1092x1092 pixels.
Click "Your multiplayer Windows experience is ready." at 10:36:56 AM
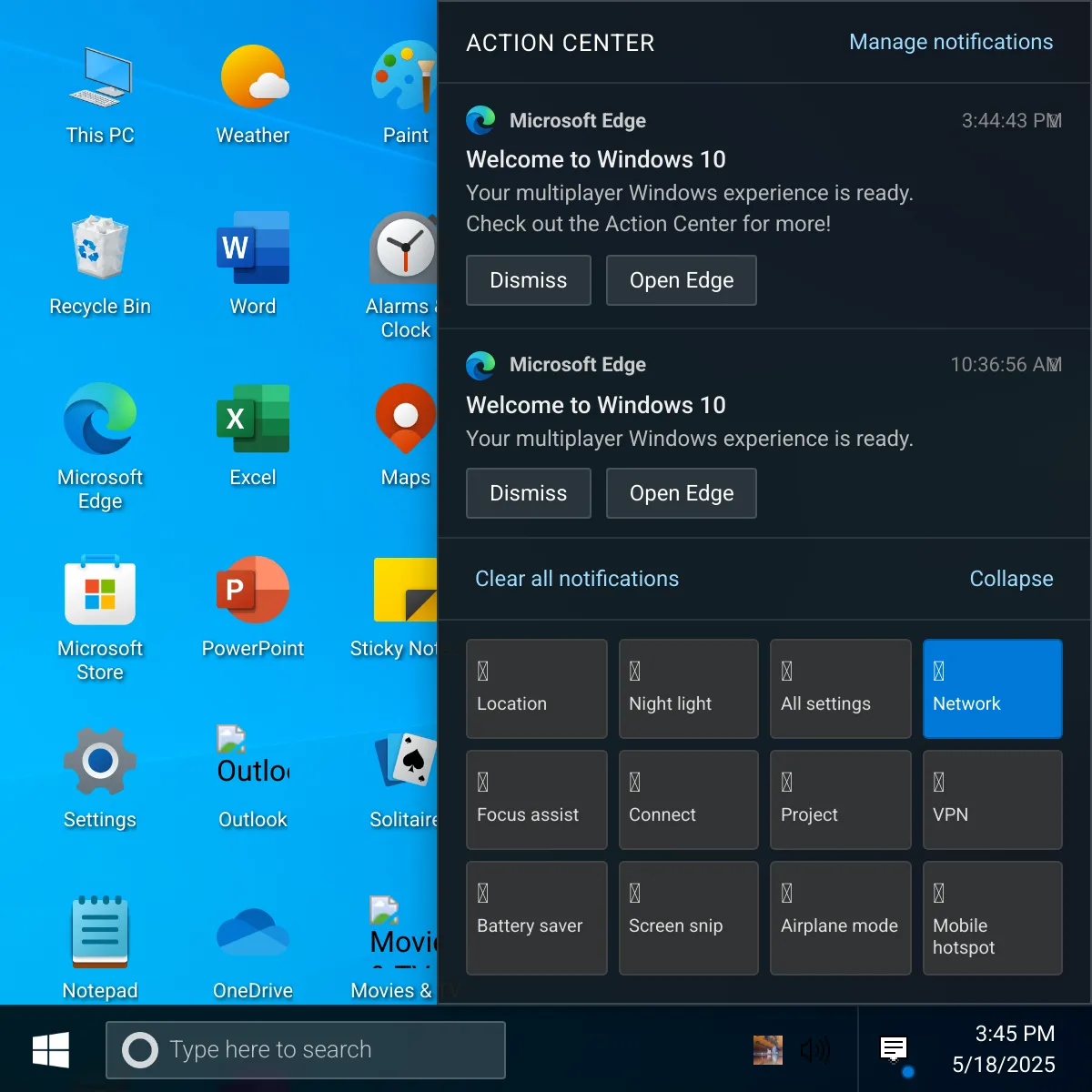click(690, 439)
